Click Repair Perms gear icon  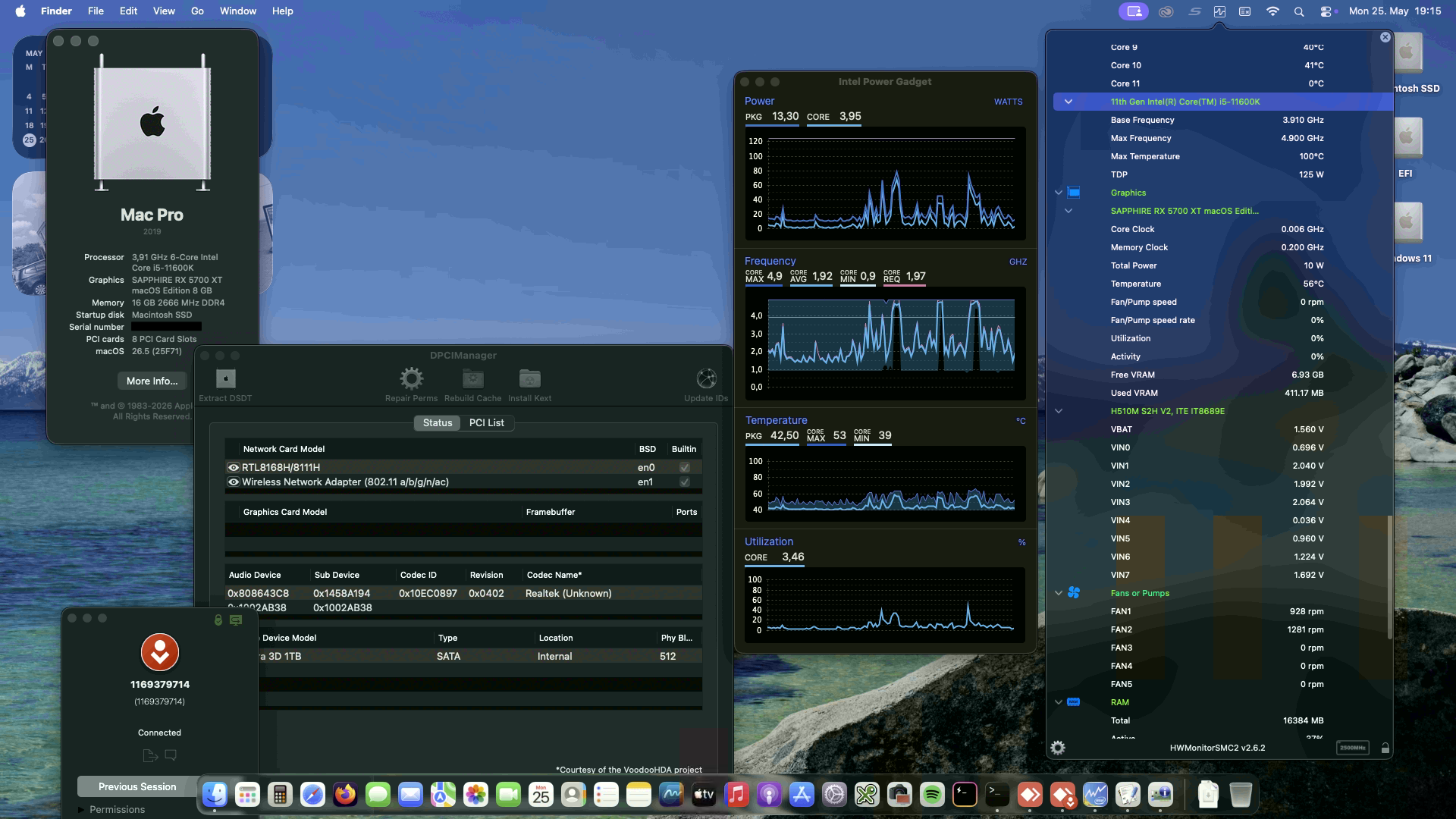(411, 378)
